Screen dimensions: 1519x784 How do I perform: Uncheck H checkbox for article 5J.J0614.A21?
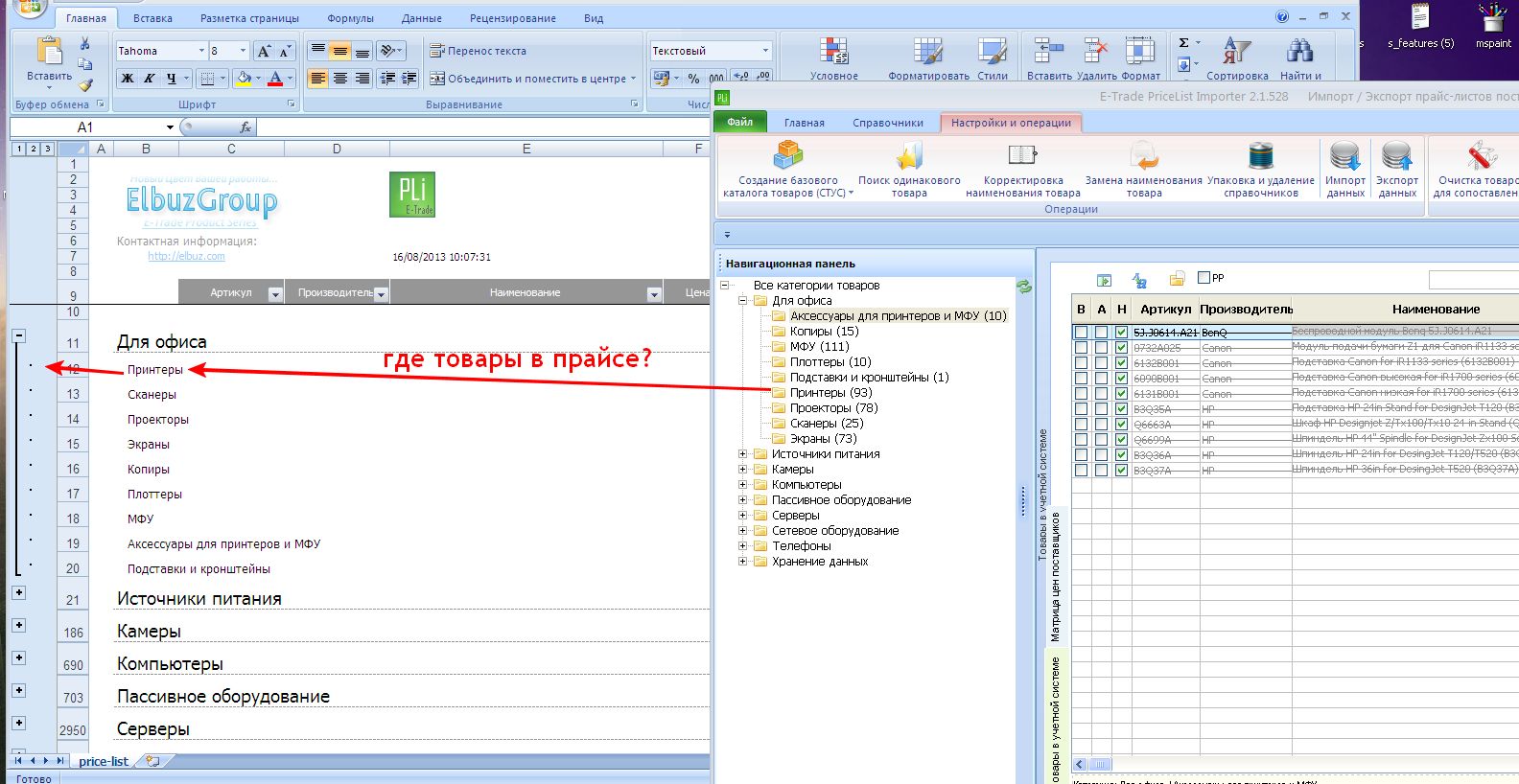pos(1121,333)
